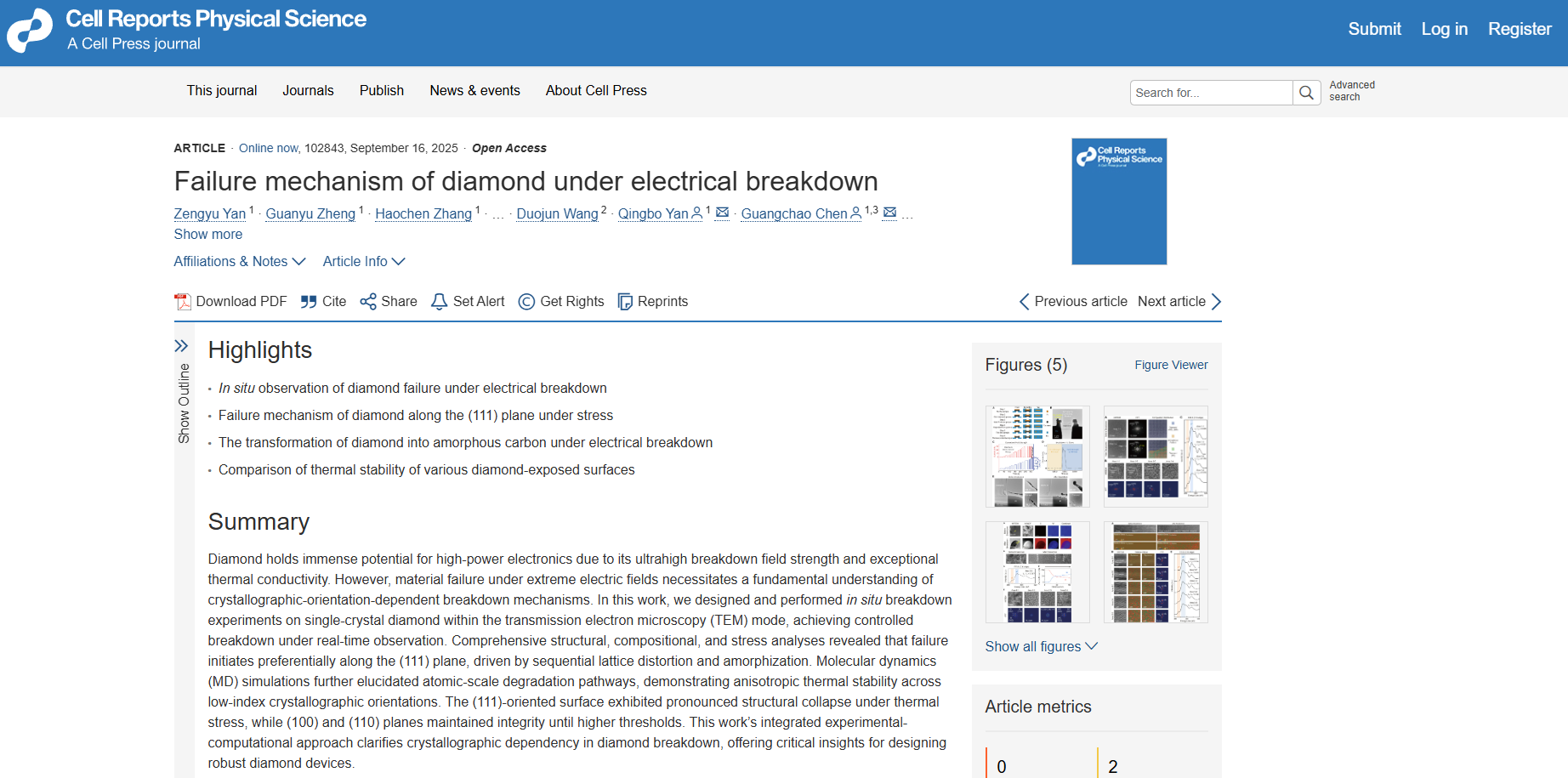
Task: Click the Download PDF icon
Action: pos(183,302)
